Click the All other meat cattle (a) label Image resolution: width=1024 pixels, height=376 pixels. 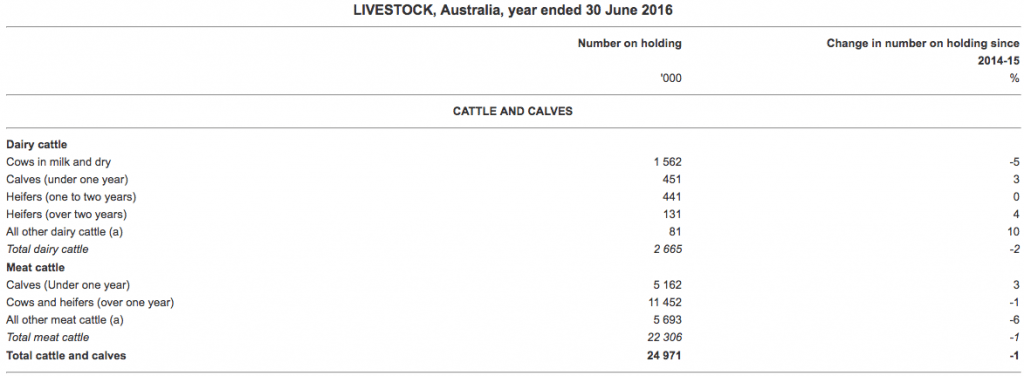tap(65, 320)
